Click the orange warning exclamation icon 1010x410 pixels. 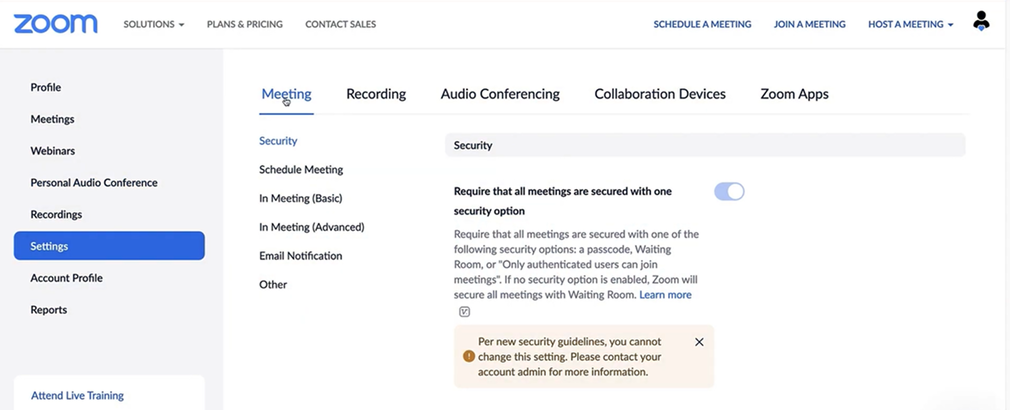coord(468,356)
